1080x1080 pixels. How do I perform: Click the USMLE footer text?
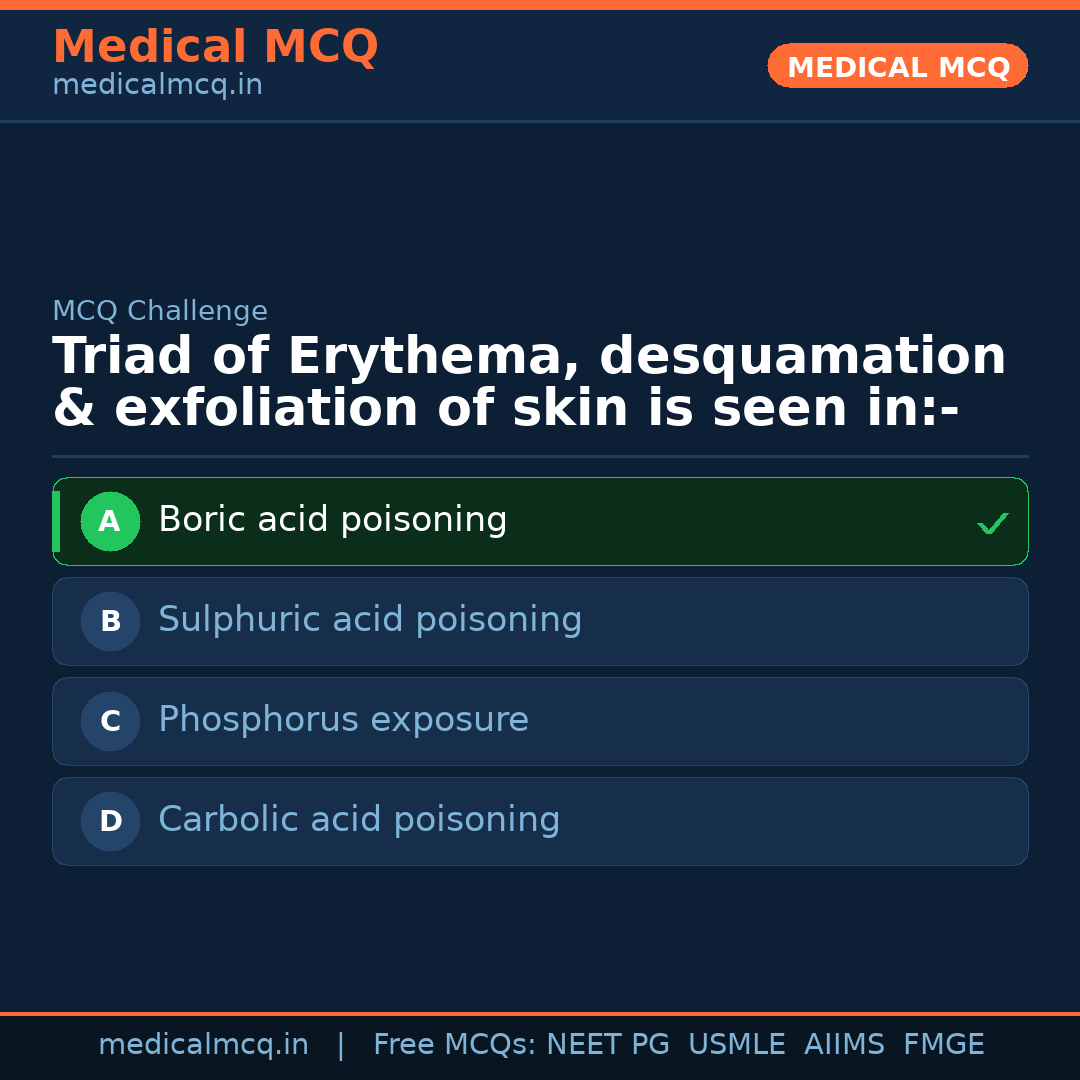[736, 1045]
